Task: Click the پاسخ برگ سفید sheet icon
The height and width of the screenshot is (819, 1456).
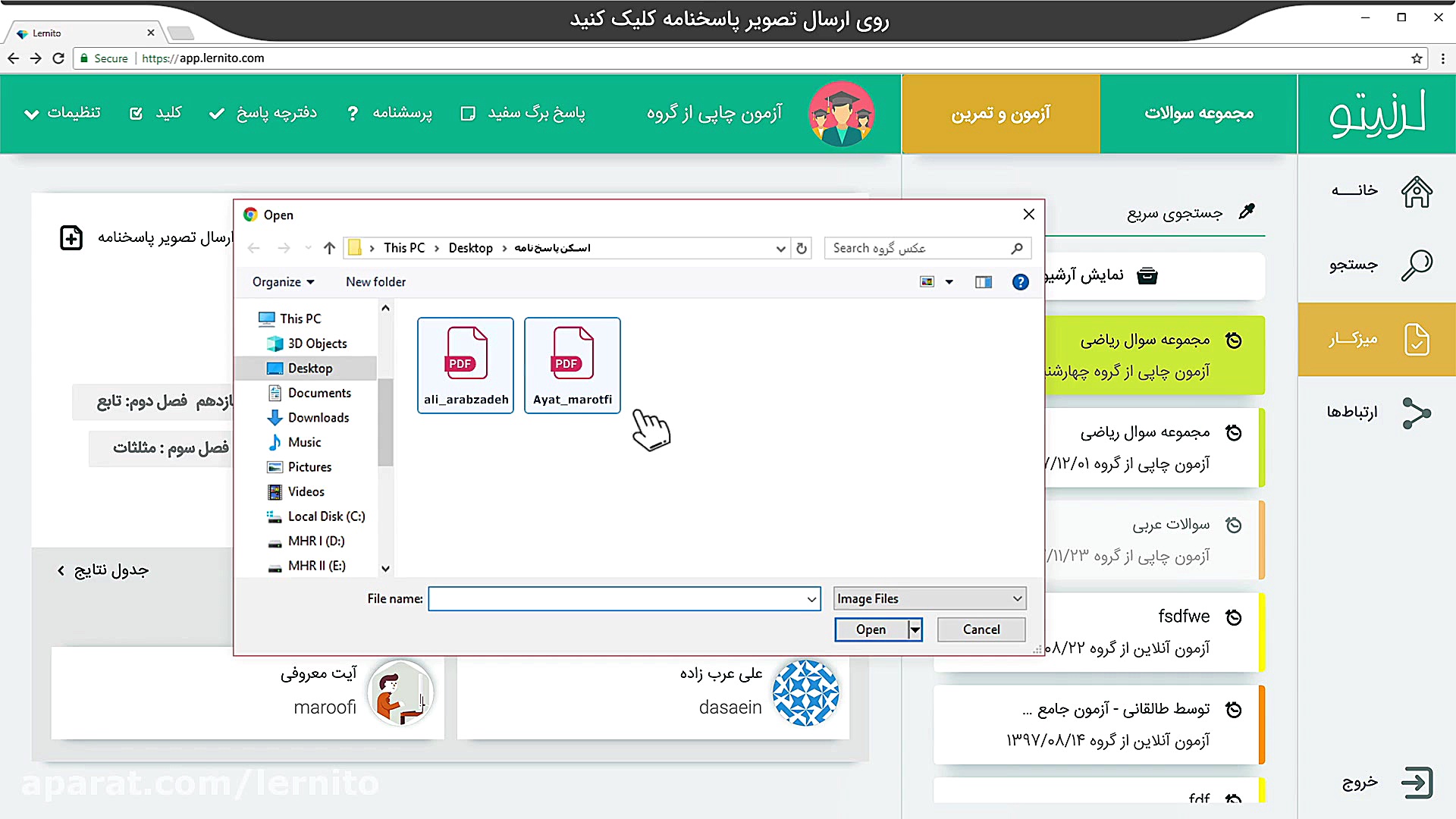Action: (x=468, y=112)
